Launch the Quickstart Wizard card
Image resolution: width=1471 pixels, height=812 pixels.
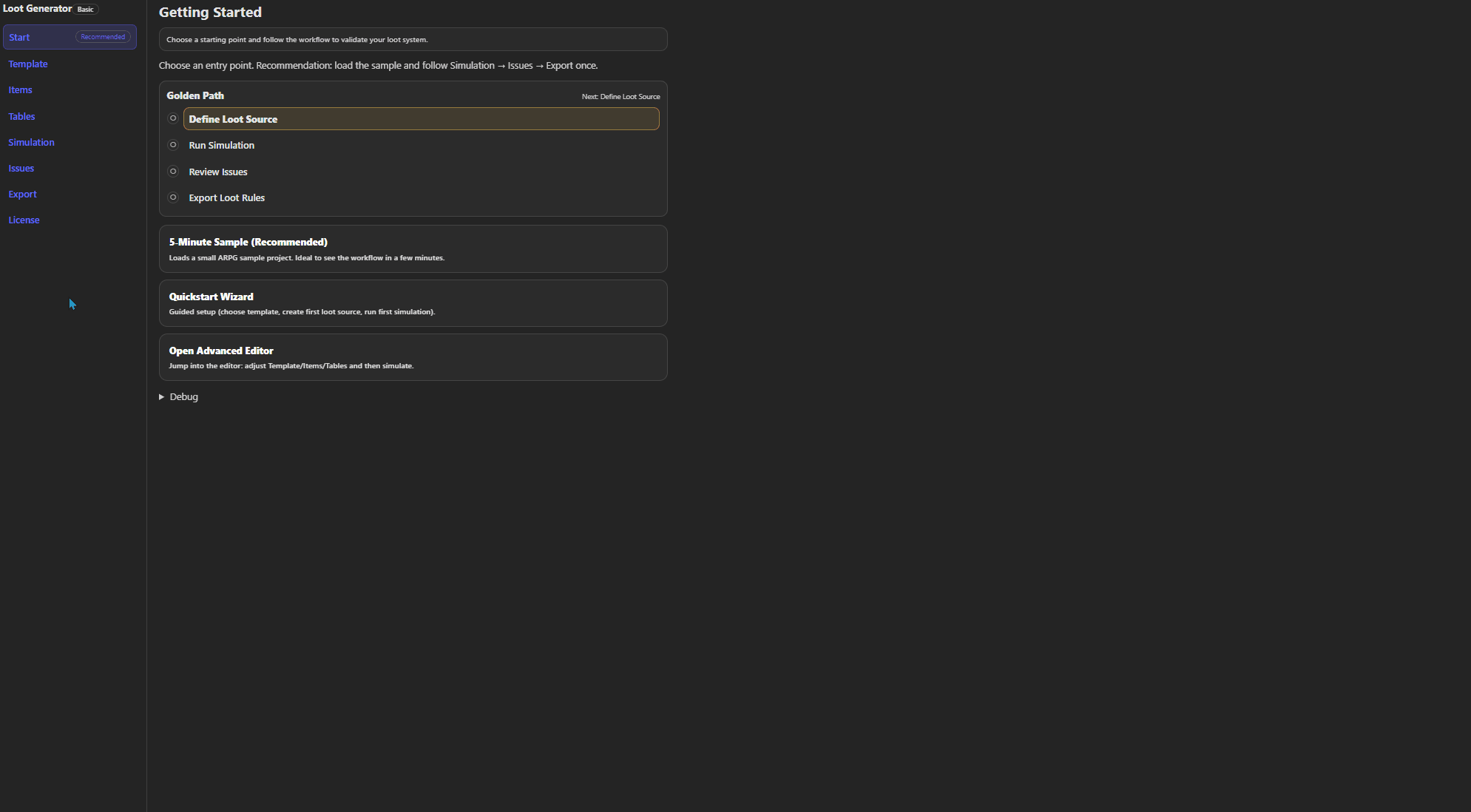click(x=413, y=303)
